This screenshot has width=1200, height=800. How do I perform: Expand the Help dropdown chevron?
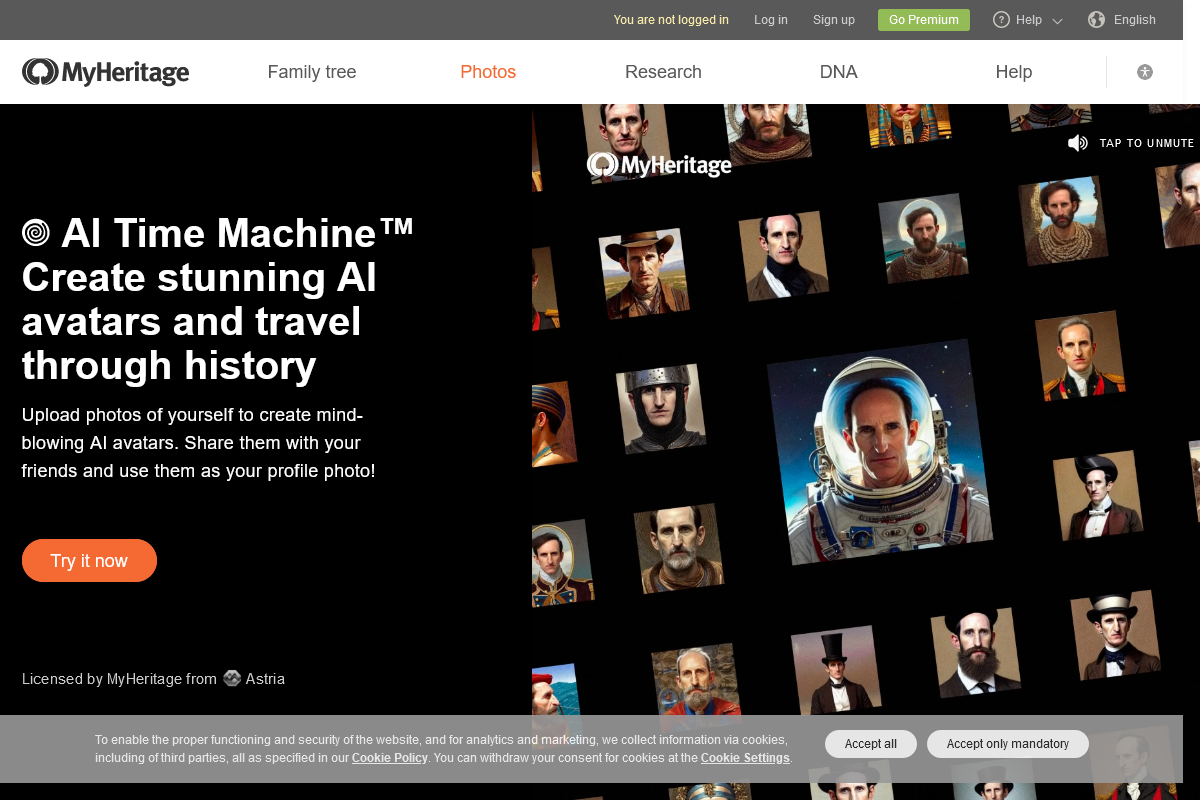tap(1058, 22)
